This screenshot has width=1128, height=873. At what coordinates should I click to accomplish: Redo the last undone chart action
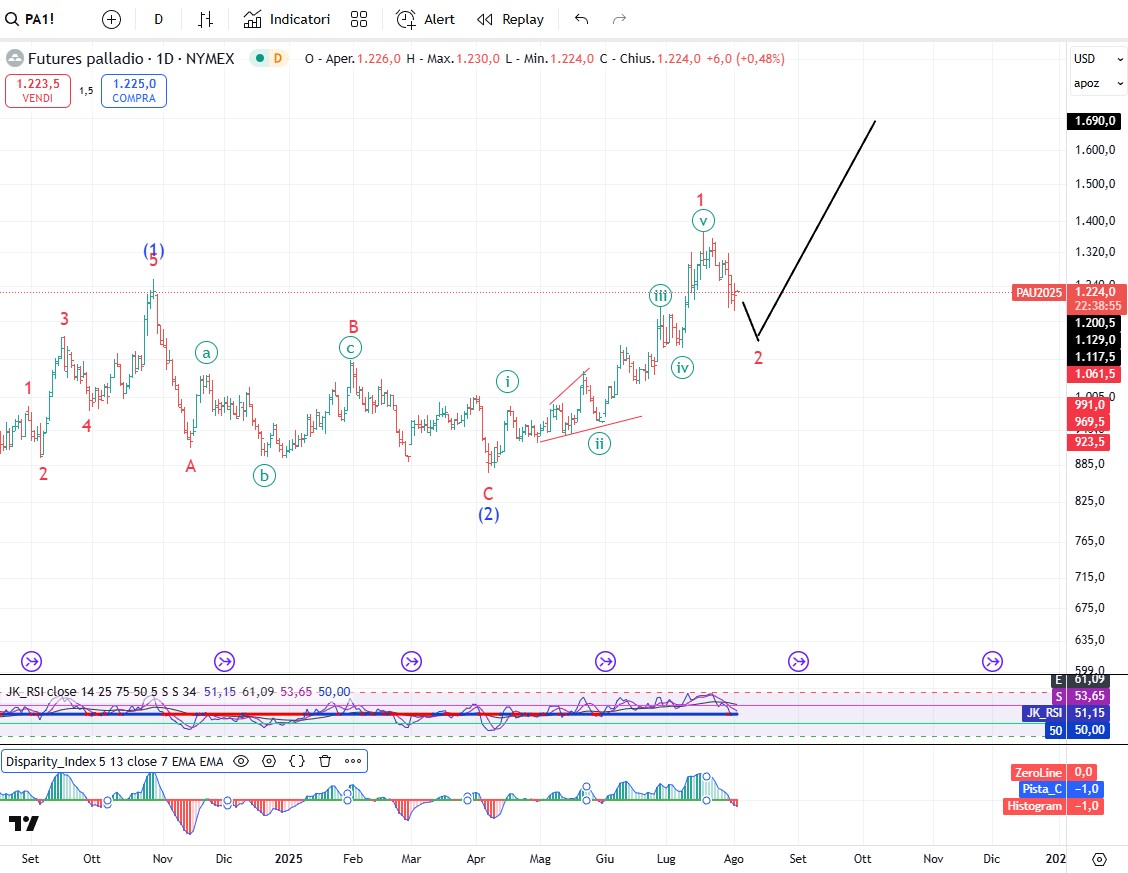tap(619, 19)
